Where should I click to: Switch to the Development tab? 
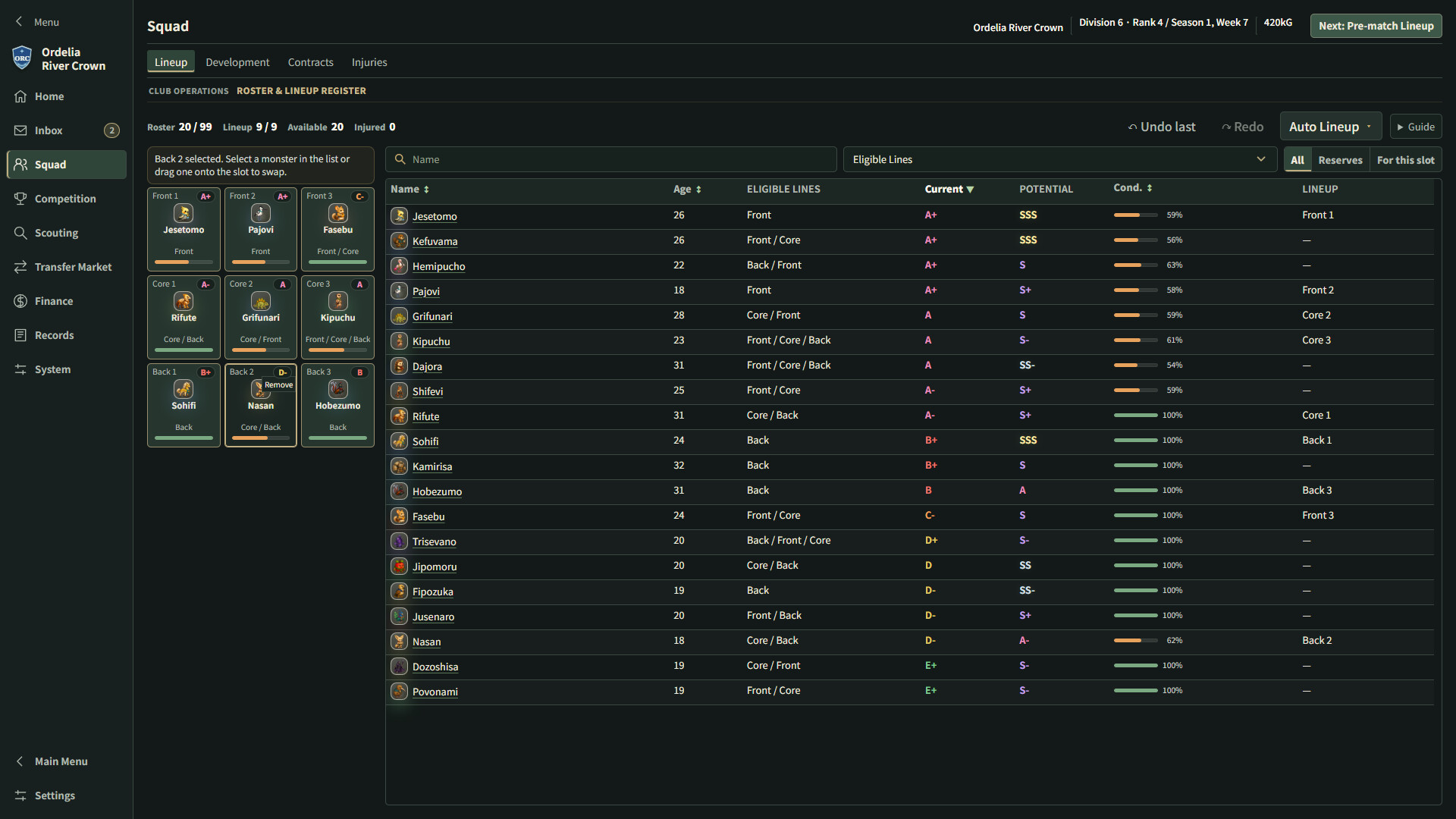[237, 62]
